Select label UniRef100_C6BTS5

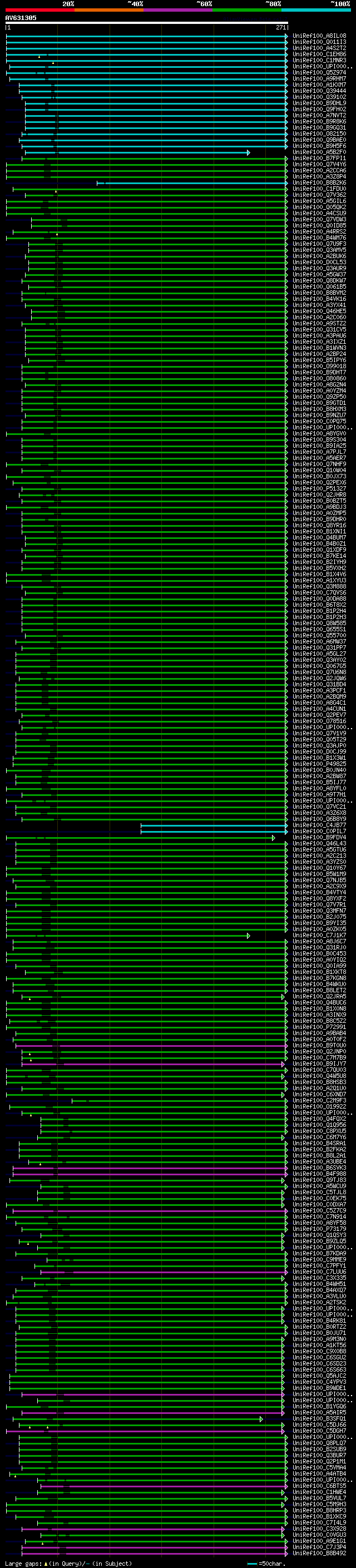(x=319, y=1486)
